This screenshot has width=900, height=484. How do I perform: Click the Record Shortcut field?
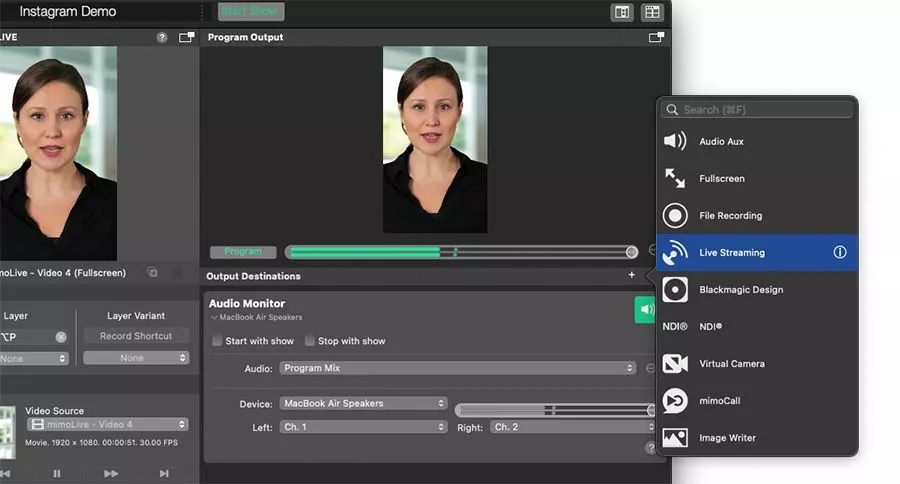pos(136,336)
